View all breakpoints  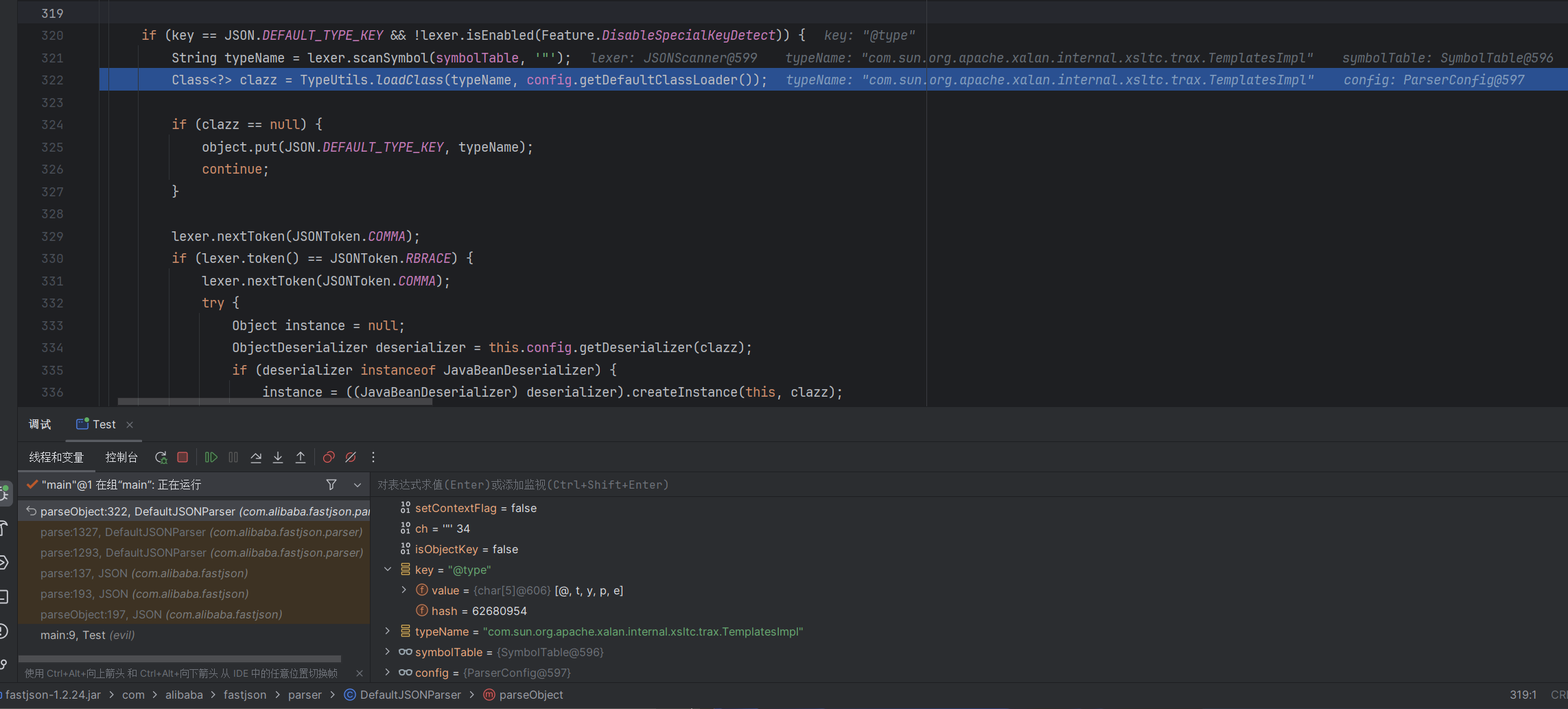pos(329,457)
